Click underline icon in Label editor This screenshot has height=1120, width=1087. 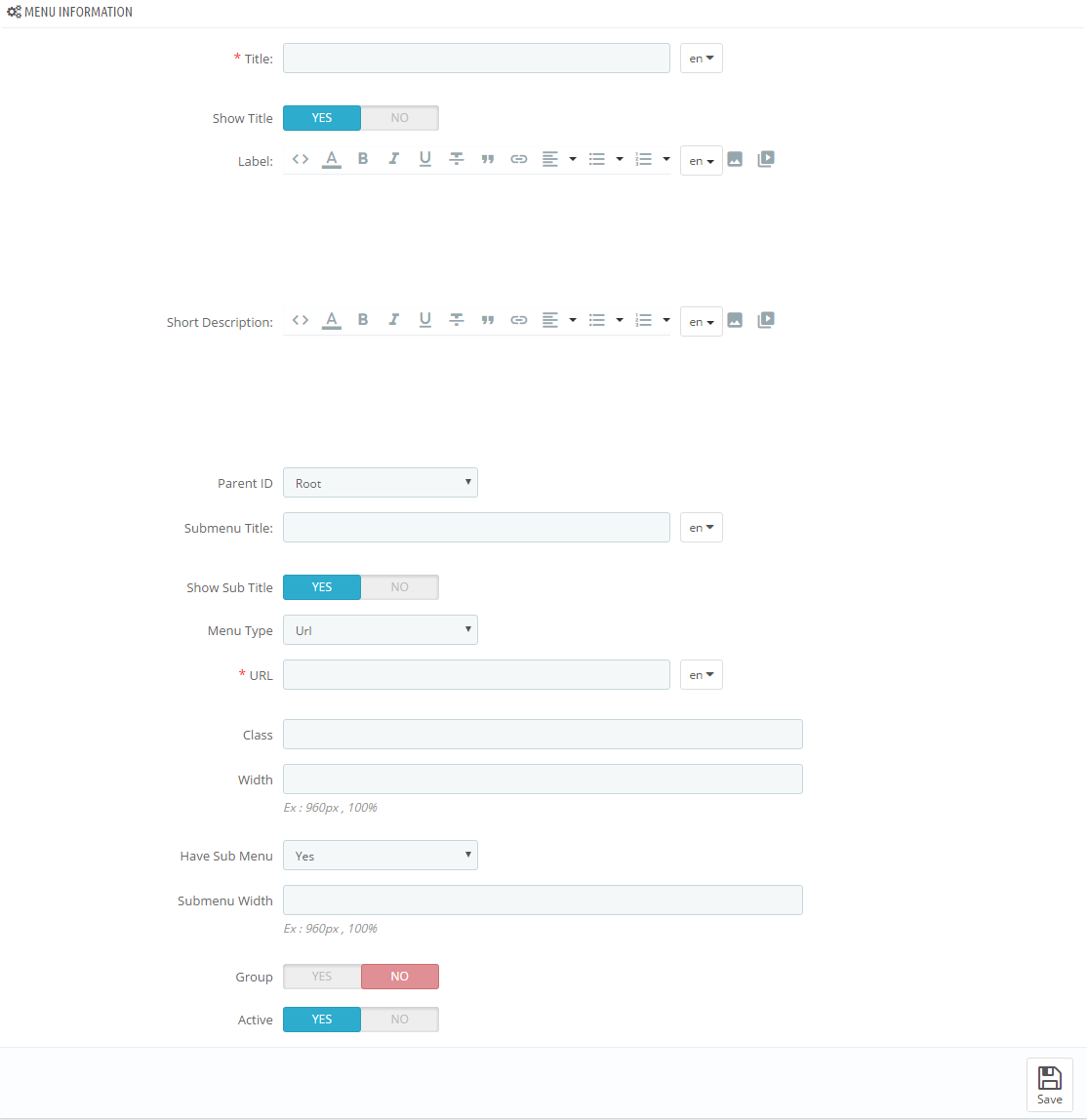[x=425, y=159]
